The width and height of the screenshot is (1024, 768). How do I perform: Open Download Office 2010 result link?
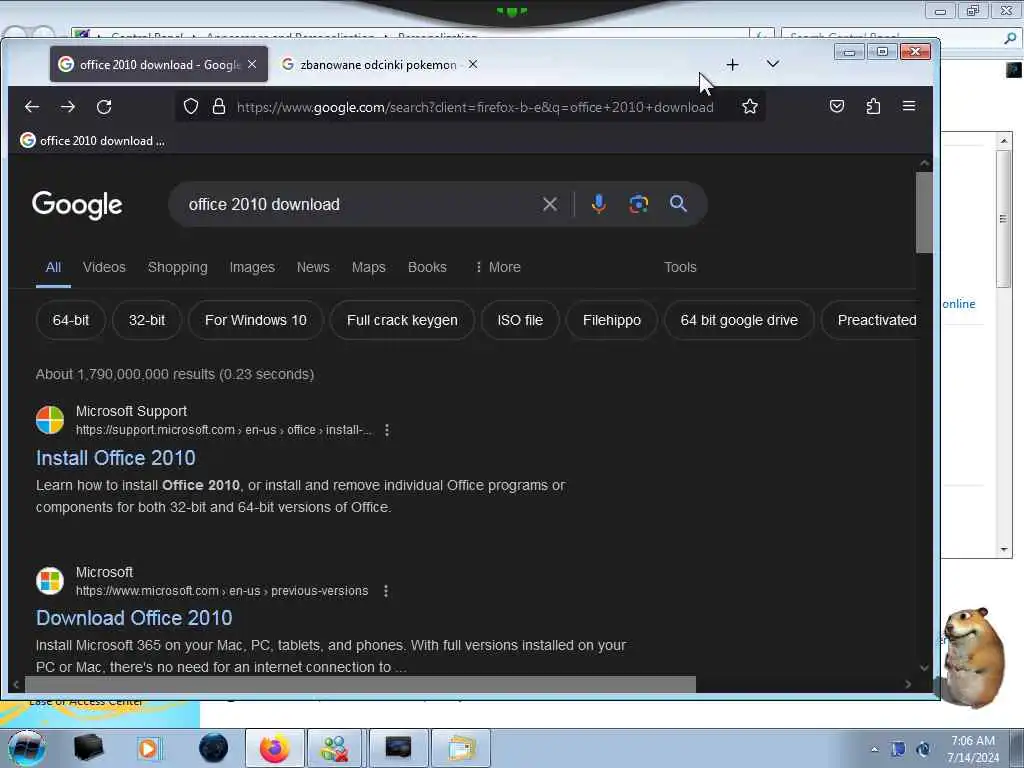click(x=134, y=618)
